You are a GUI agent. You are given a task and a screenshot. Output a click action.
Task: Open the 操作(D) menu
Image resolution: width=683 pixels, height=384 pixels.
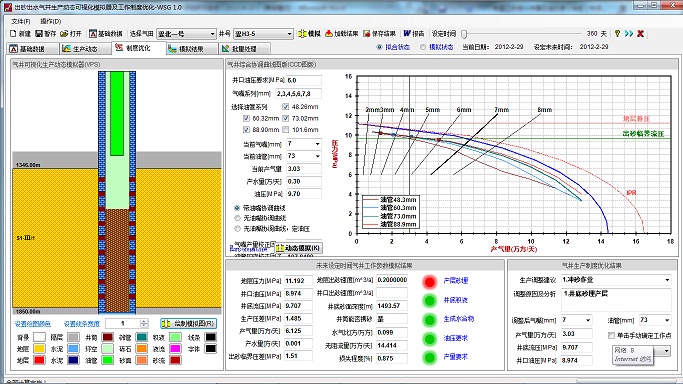pos(51,21)
